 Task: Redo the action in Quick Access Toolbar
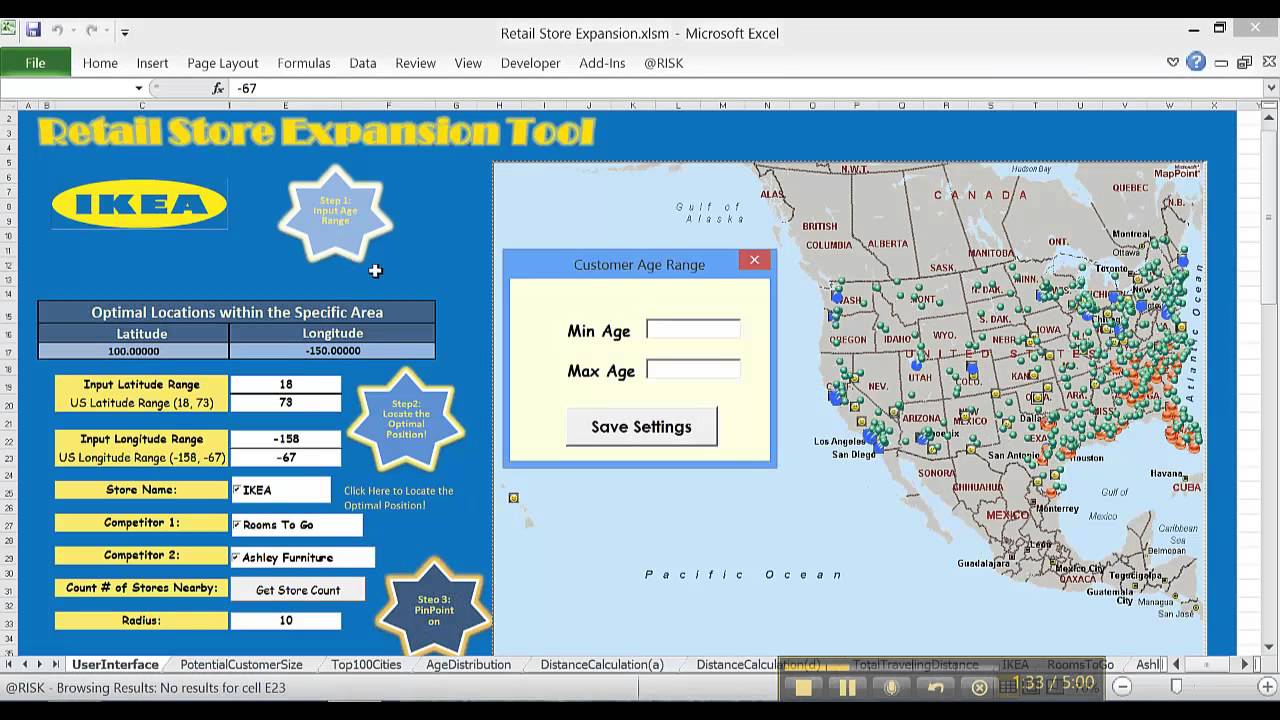[x=94, y=31]
